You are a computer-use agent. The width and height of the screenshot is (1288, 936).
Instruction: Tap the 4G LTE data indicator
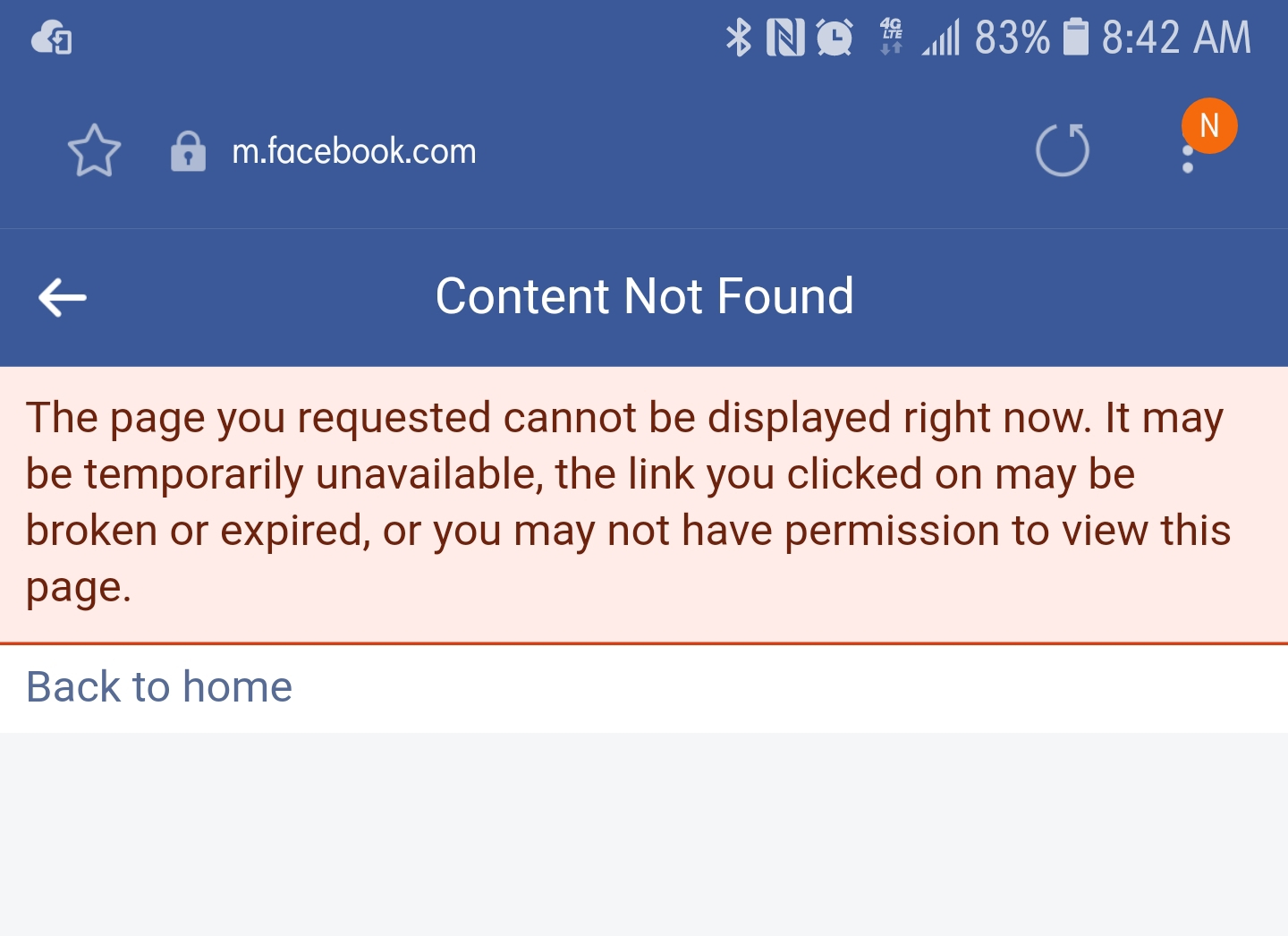(892, 37)
